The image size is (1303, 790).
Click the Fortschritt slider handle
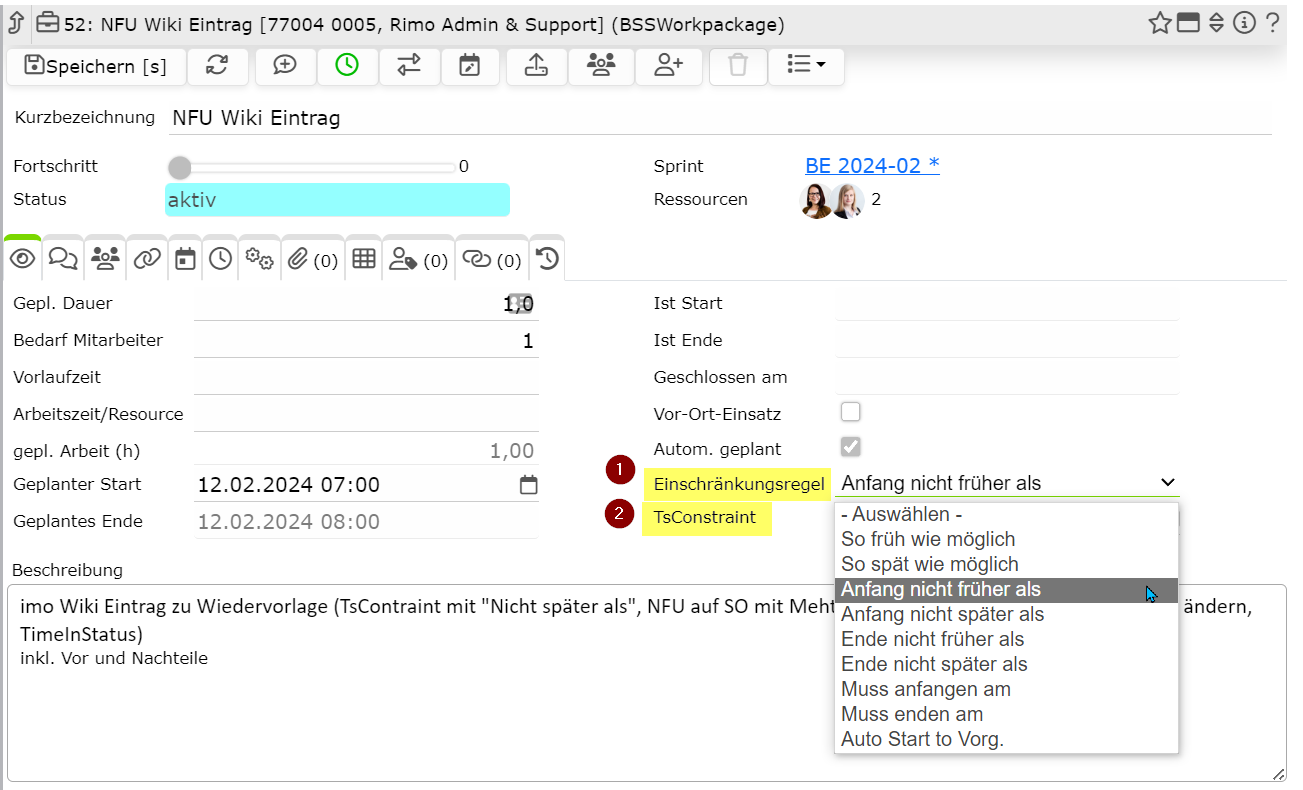click(x=179, y=167)
